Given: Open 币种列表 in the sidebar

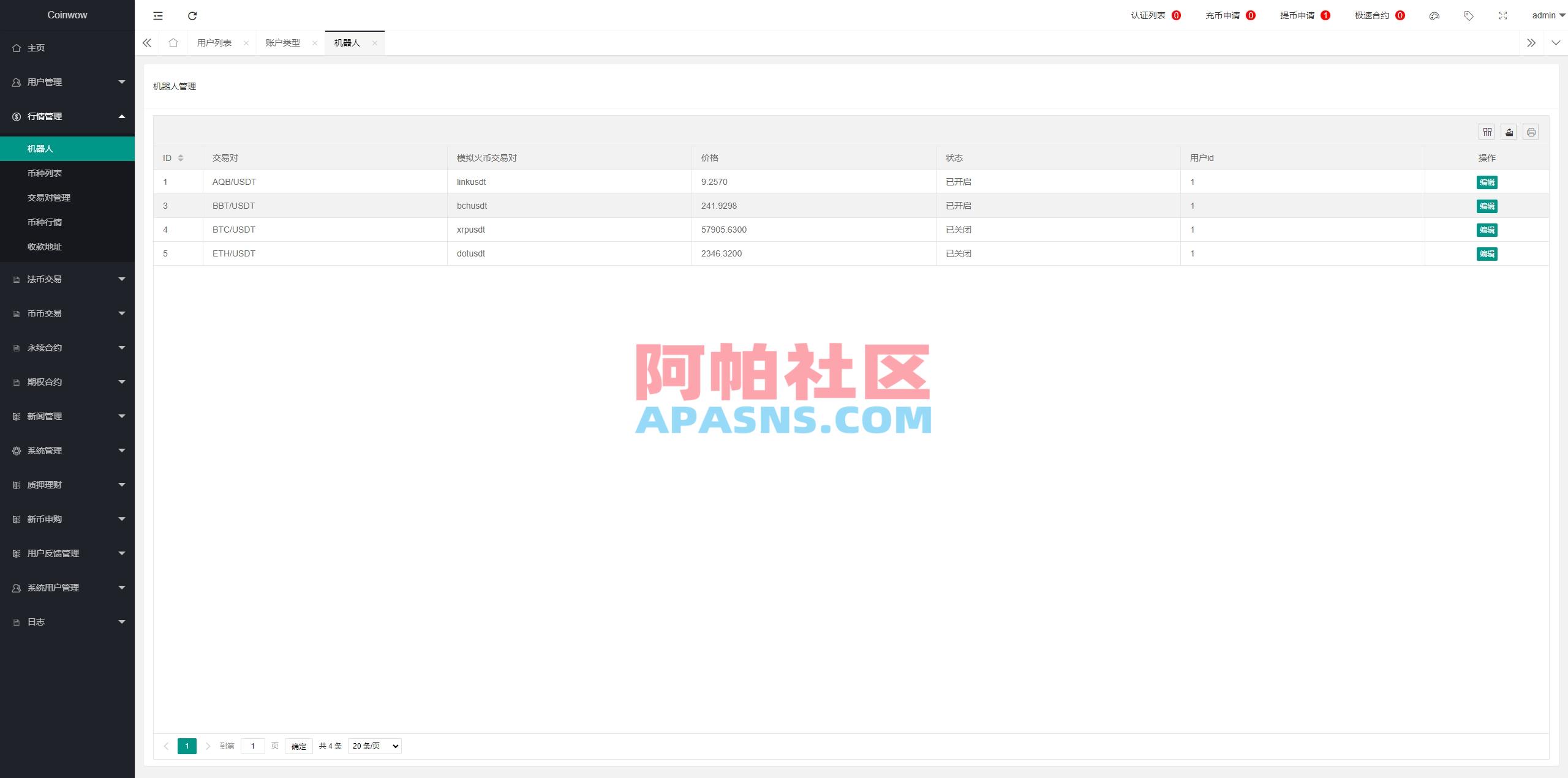Looking at the screenshot, I should coord(67,173).
